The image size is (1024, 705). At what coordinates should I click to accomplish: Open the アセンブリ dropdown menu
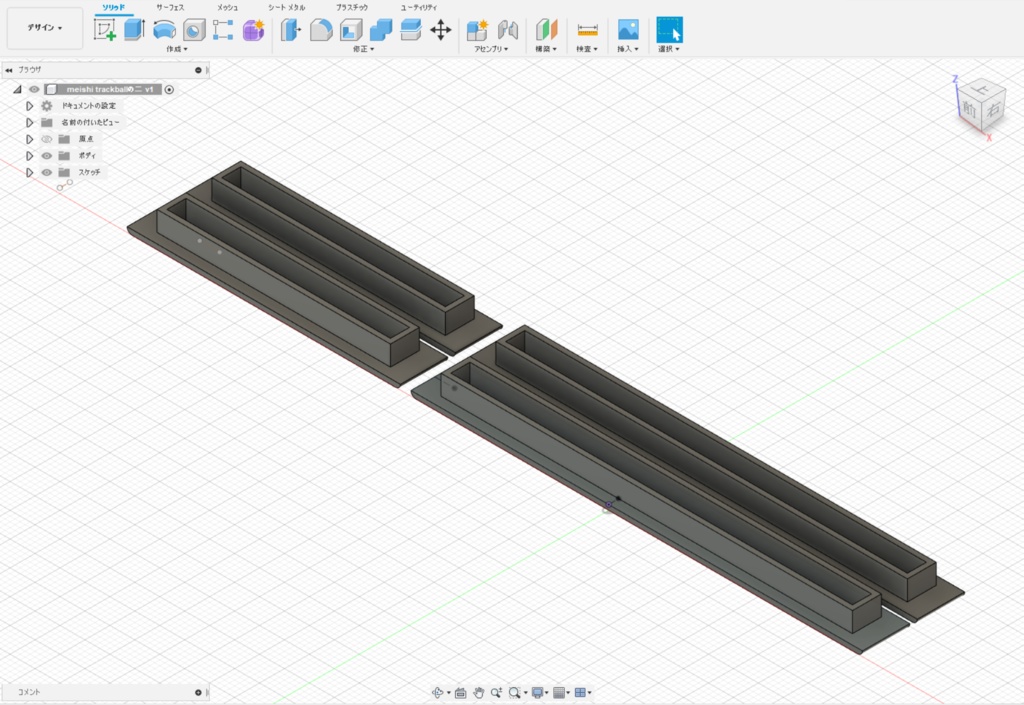[x=491, y=49]
